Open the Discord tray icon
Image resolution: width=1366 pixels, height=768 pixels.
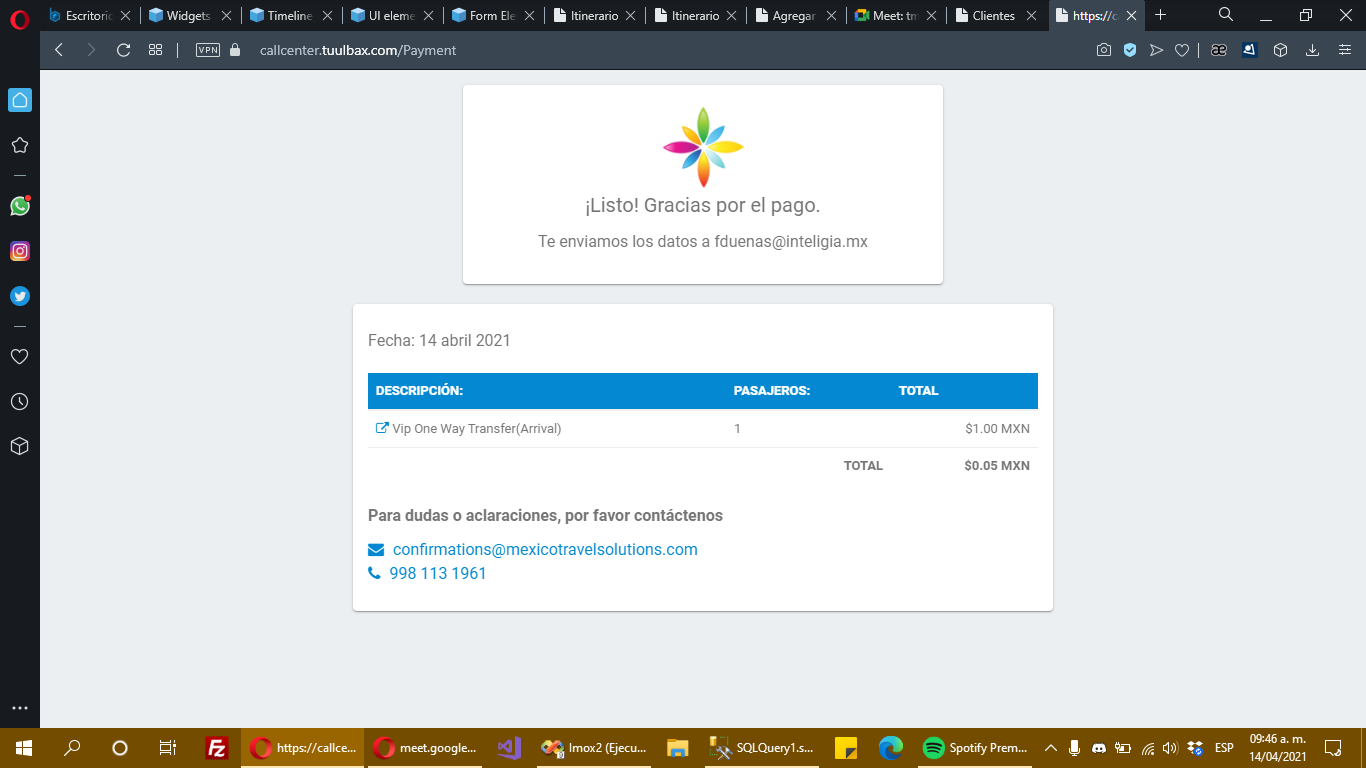pos(1099,748)
